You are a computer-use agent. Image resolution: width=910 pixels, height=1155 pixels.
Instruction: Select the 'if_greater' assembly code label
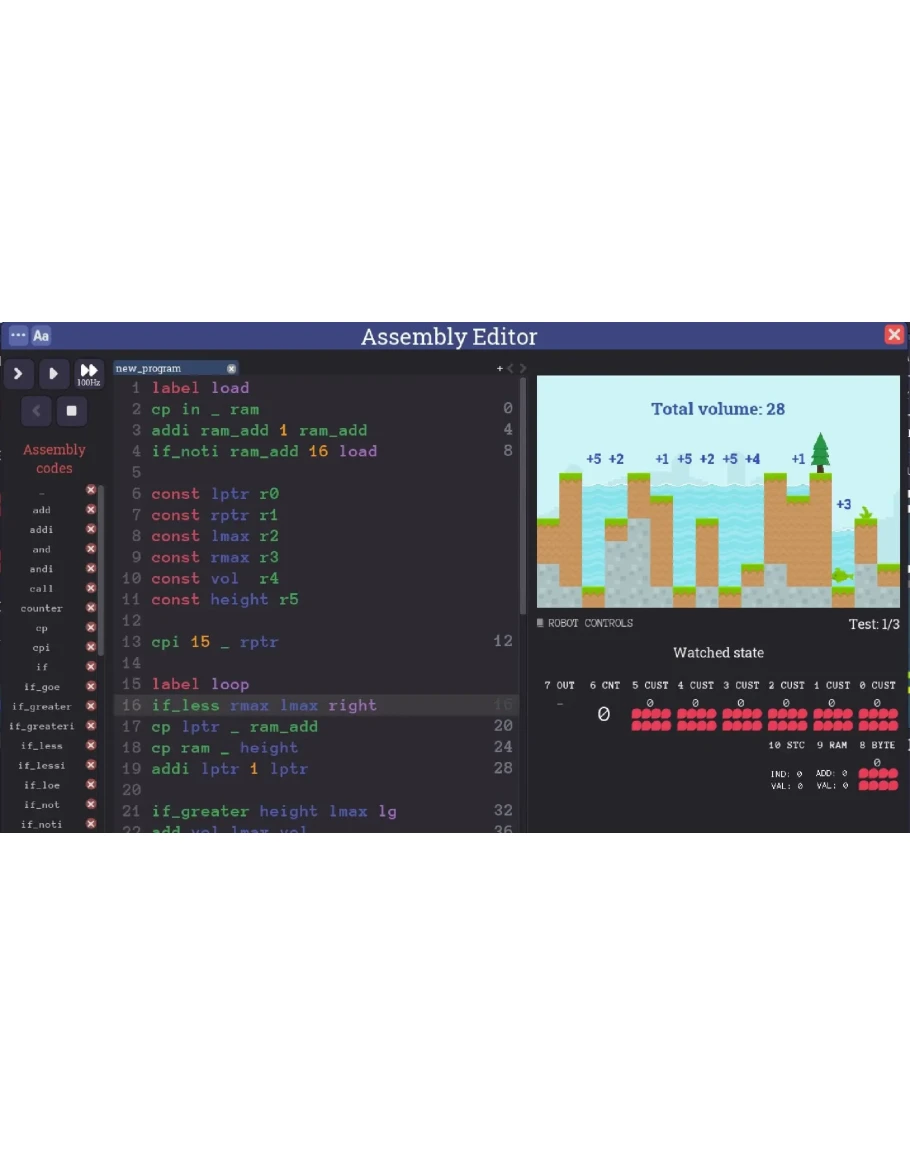(x=42, y=706)
